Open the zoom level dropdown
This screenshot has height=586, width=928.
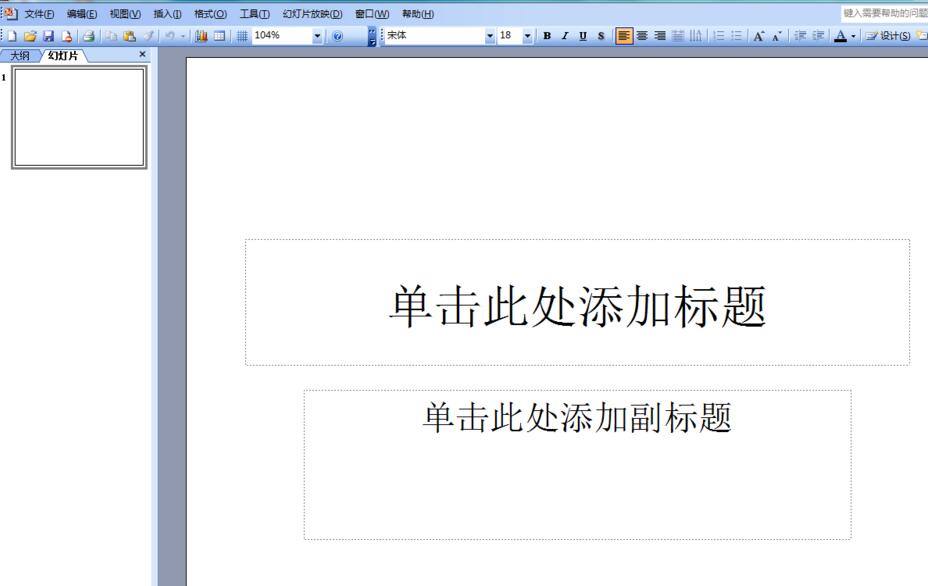318,35
